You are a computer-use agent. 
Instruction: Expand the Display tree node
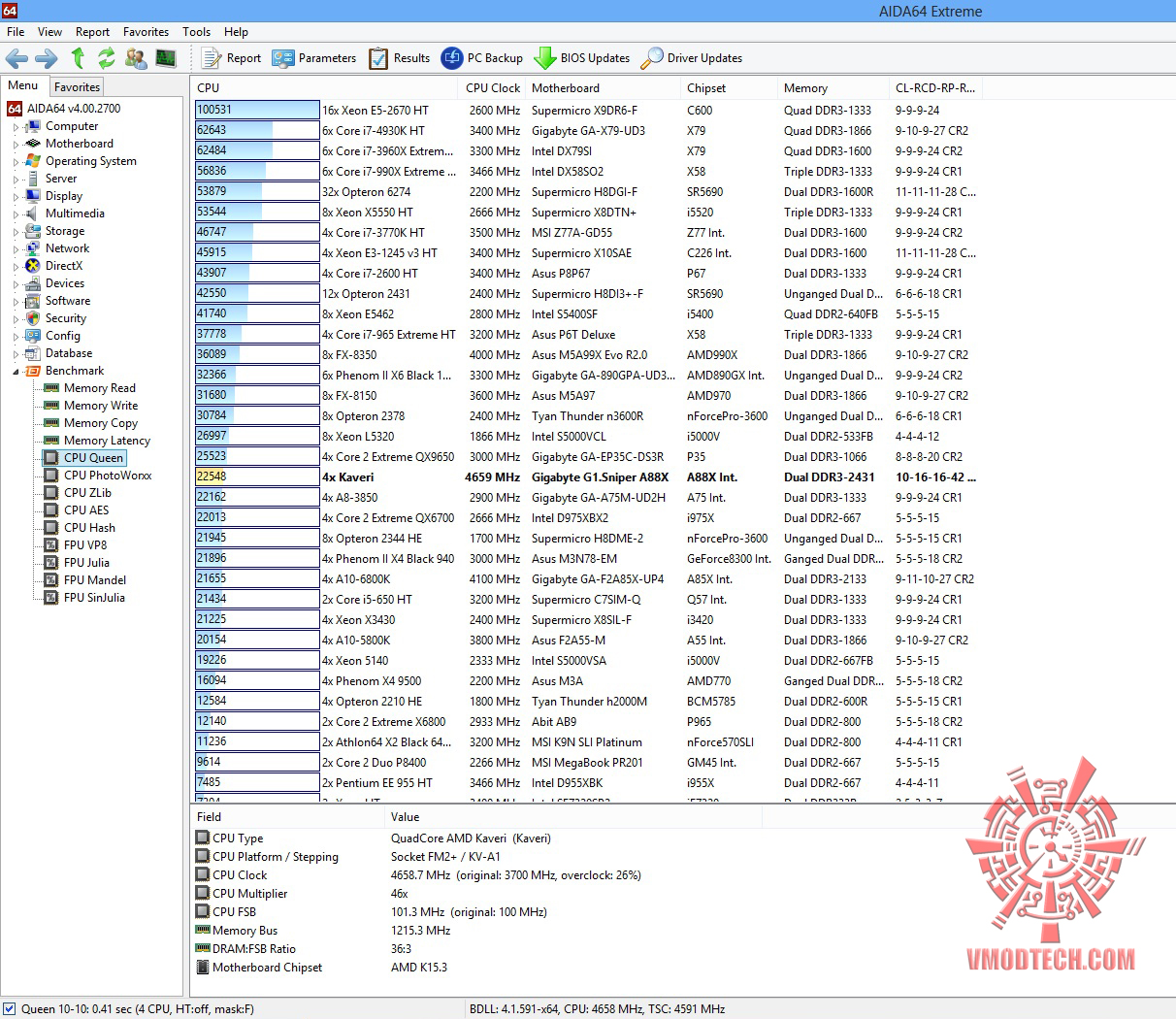(16, 197)
